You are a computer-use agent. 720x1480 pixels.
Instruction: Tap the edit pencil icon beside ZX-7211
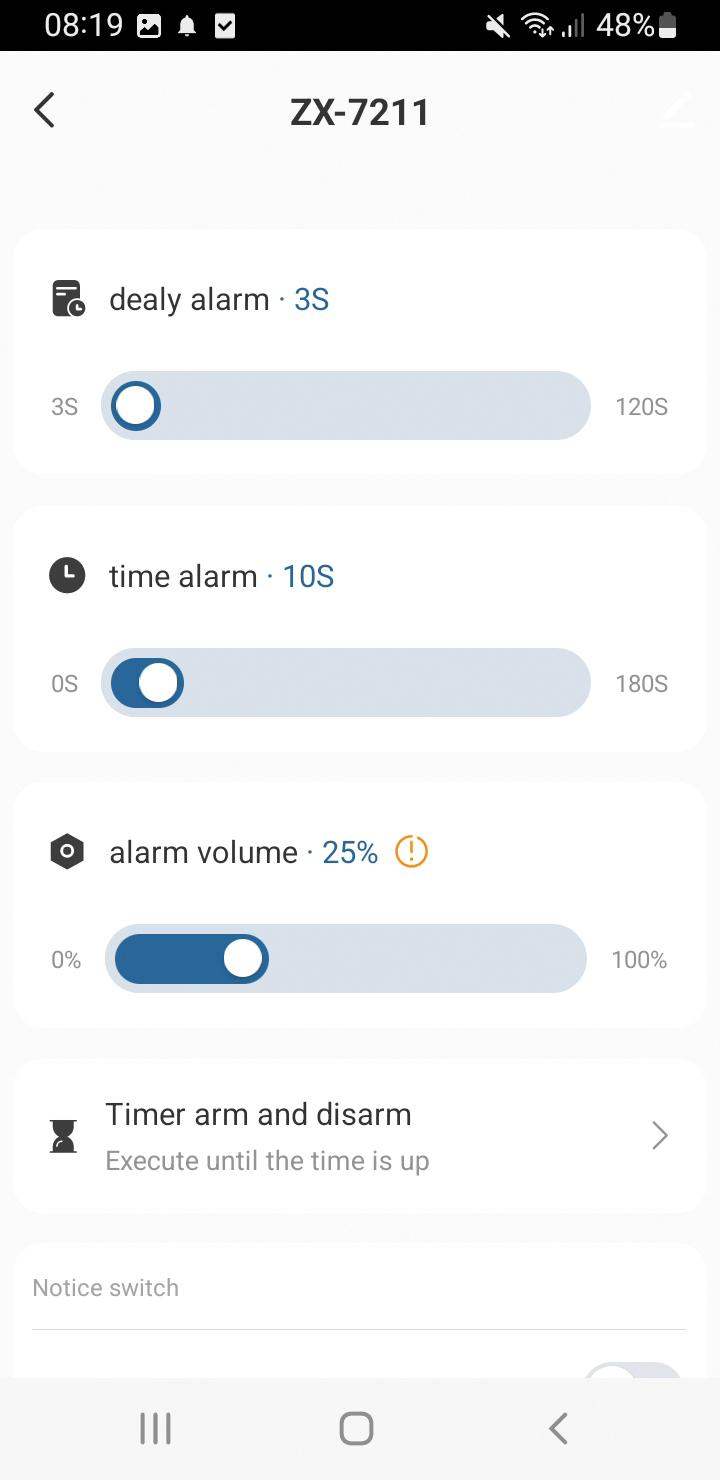pos(677,111)
